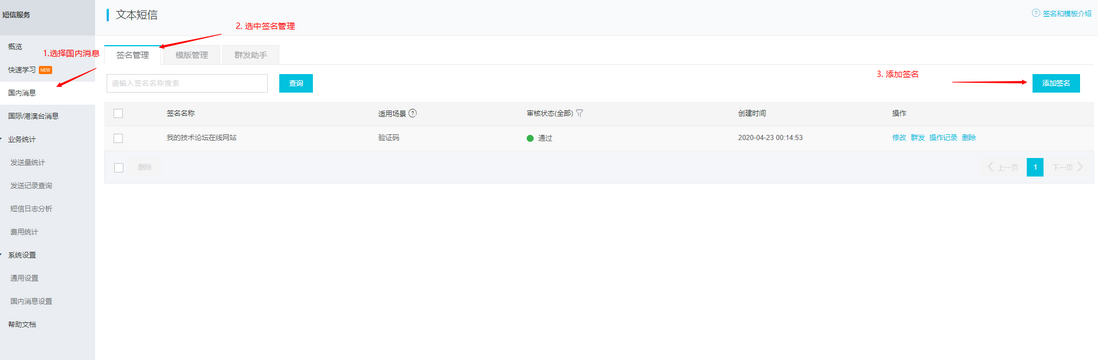The height and width of the screenshot is (360, 1098).
Task: Click the 查询 search button
Action: pyautogui.click(x=296, y=83)
